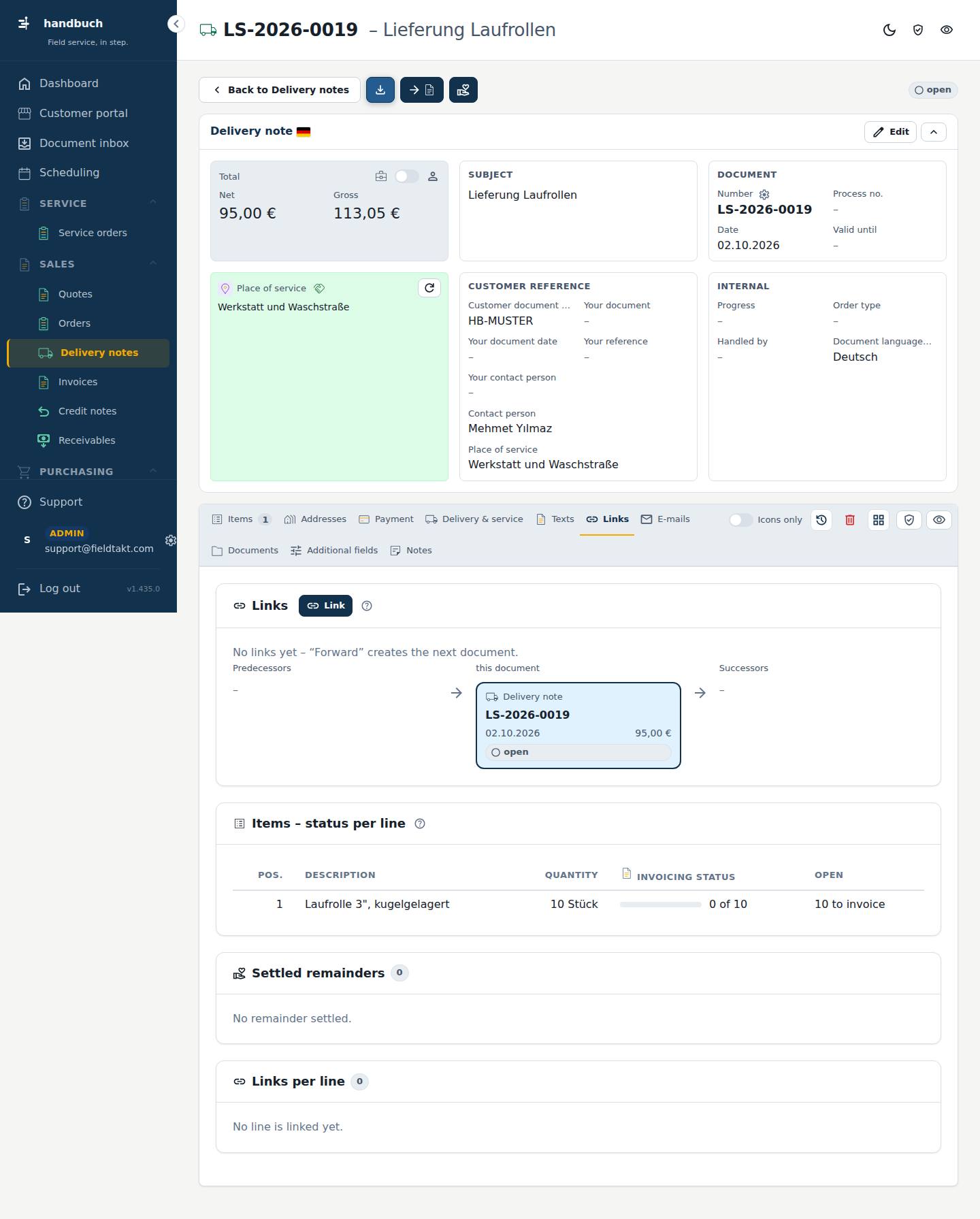Click the Link button in Links section
980x1219 pixels.
click(326, 606)
